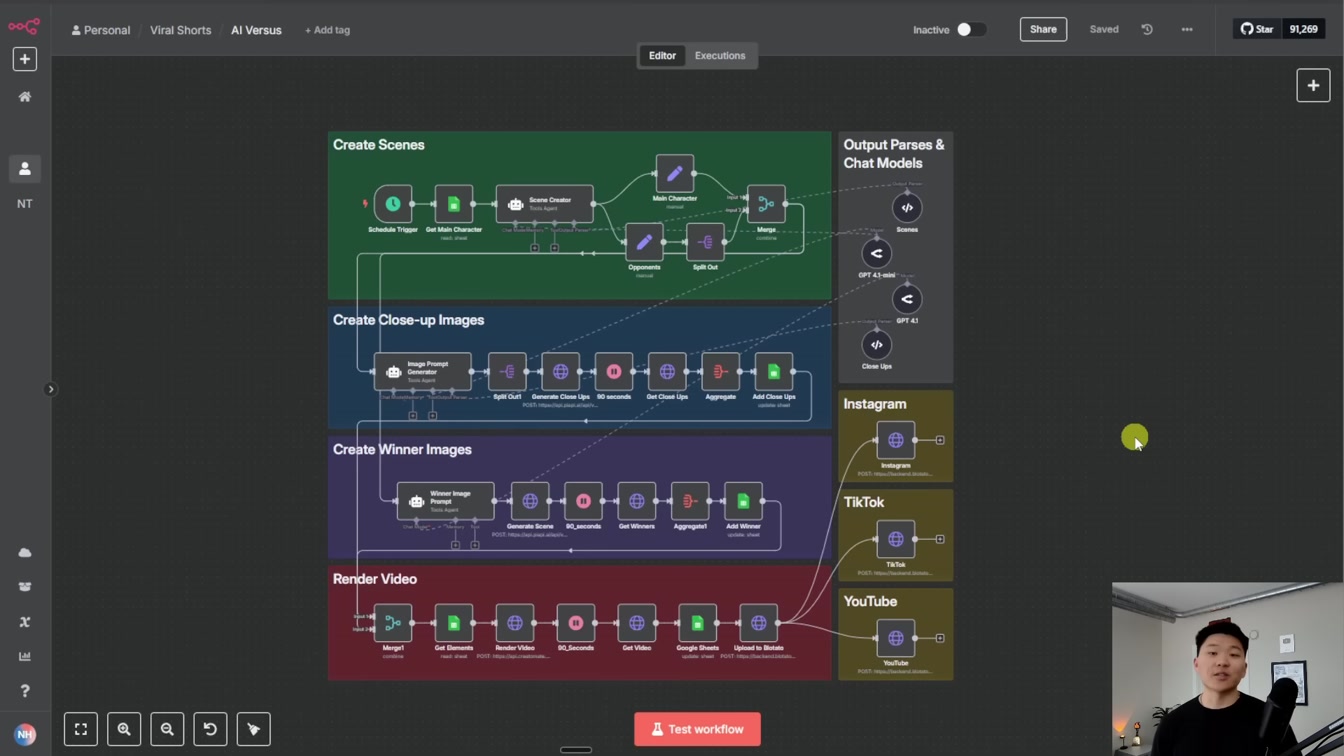Open the cloud admin panel icon
The width and height of the screenshot is (1344, 756).
click(x=25, y=553)
